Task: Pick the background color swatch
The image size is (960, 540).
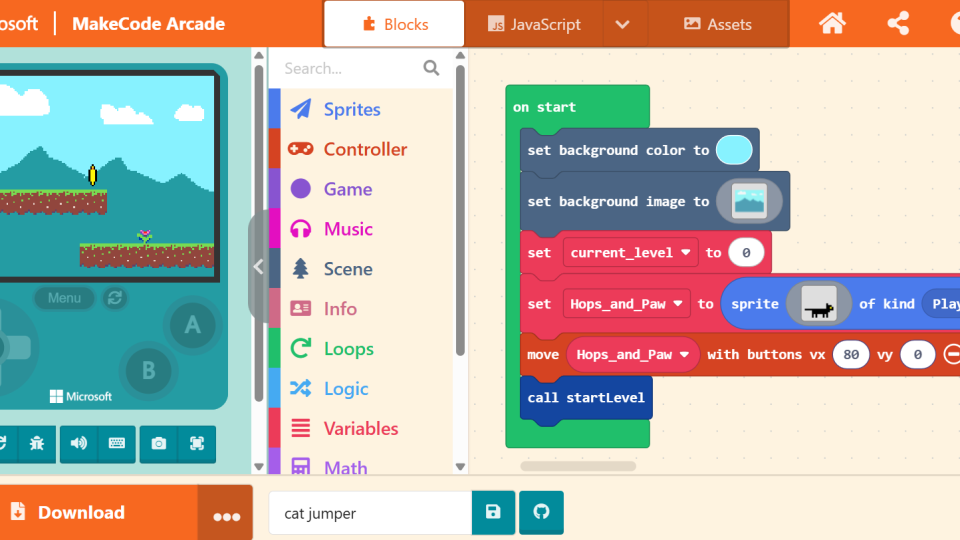Action: click(734, 150)
